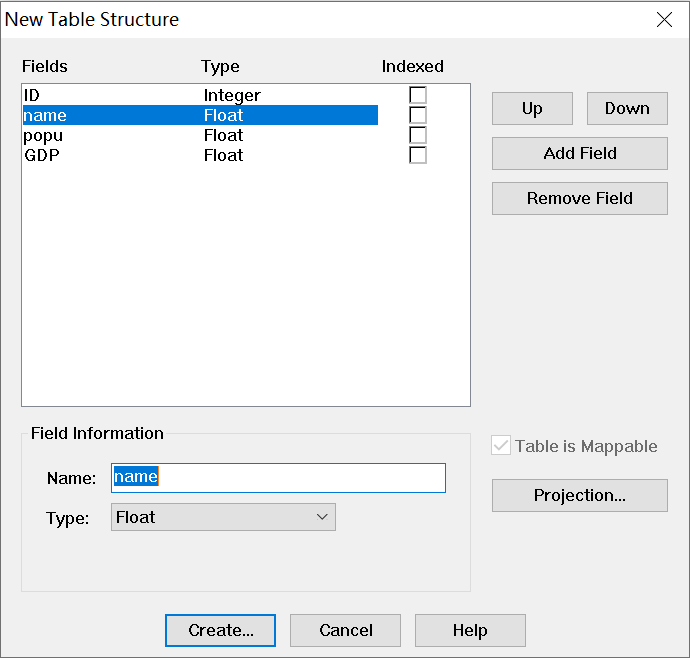Open the Projection settings
This screenshot has height=658, width=690.
point(580,496)
